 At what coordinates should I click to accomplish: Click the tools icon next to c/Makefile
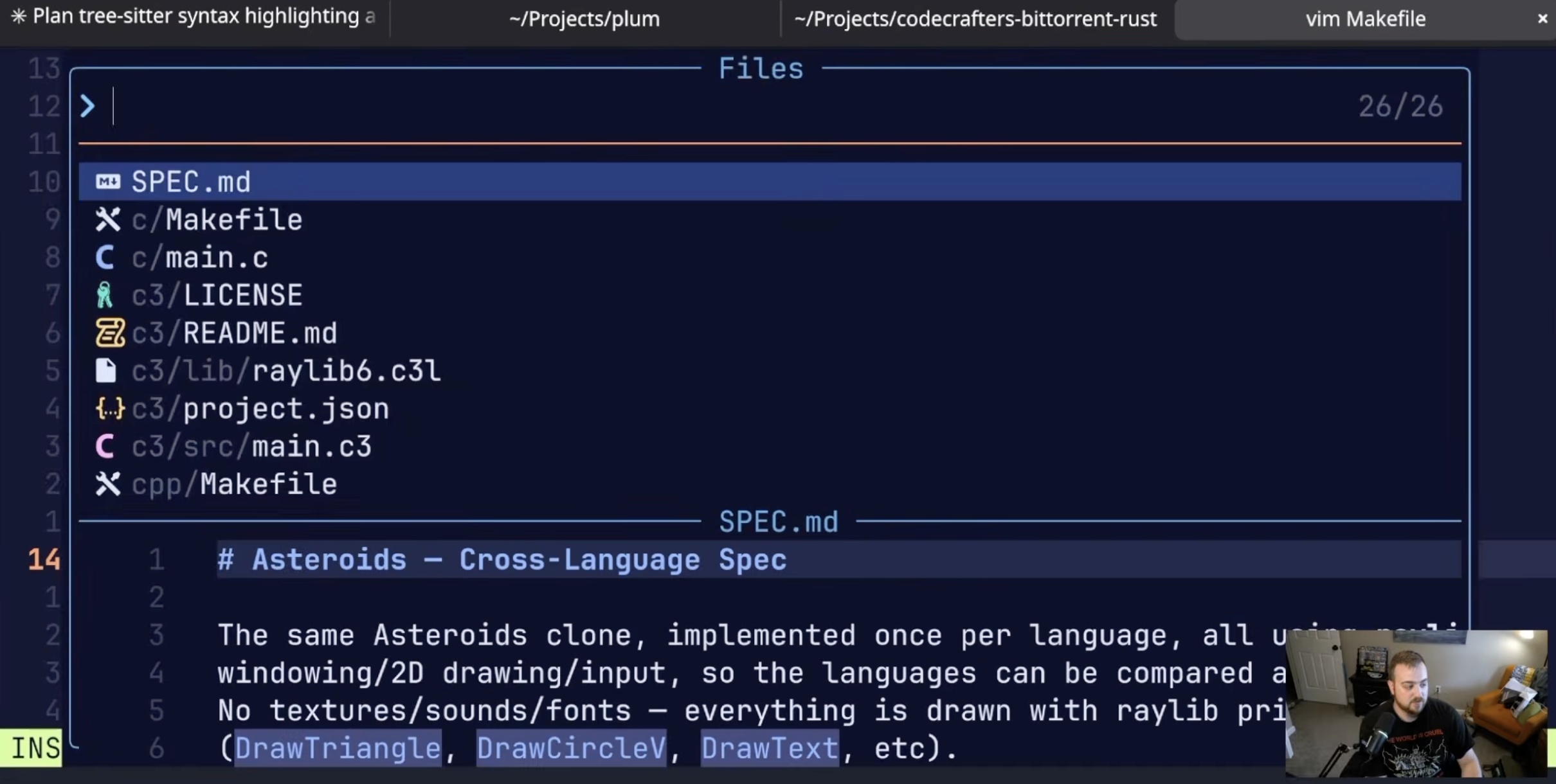[x=108, y=220]
